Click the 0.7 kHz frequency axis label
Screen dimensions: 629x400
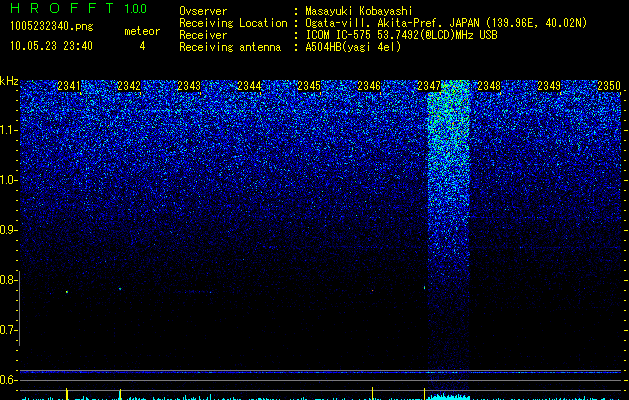coord(8,330)
